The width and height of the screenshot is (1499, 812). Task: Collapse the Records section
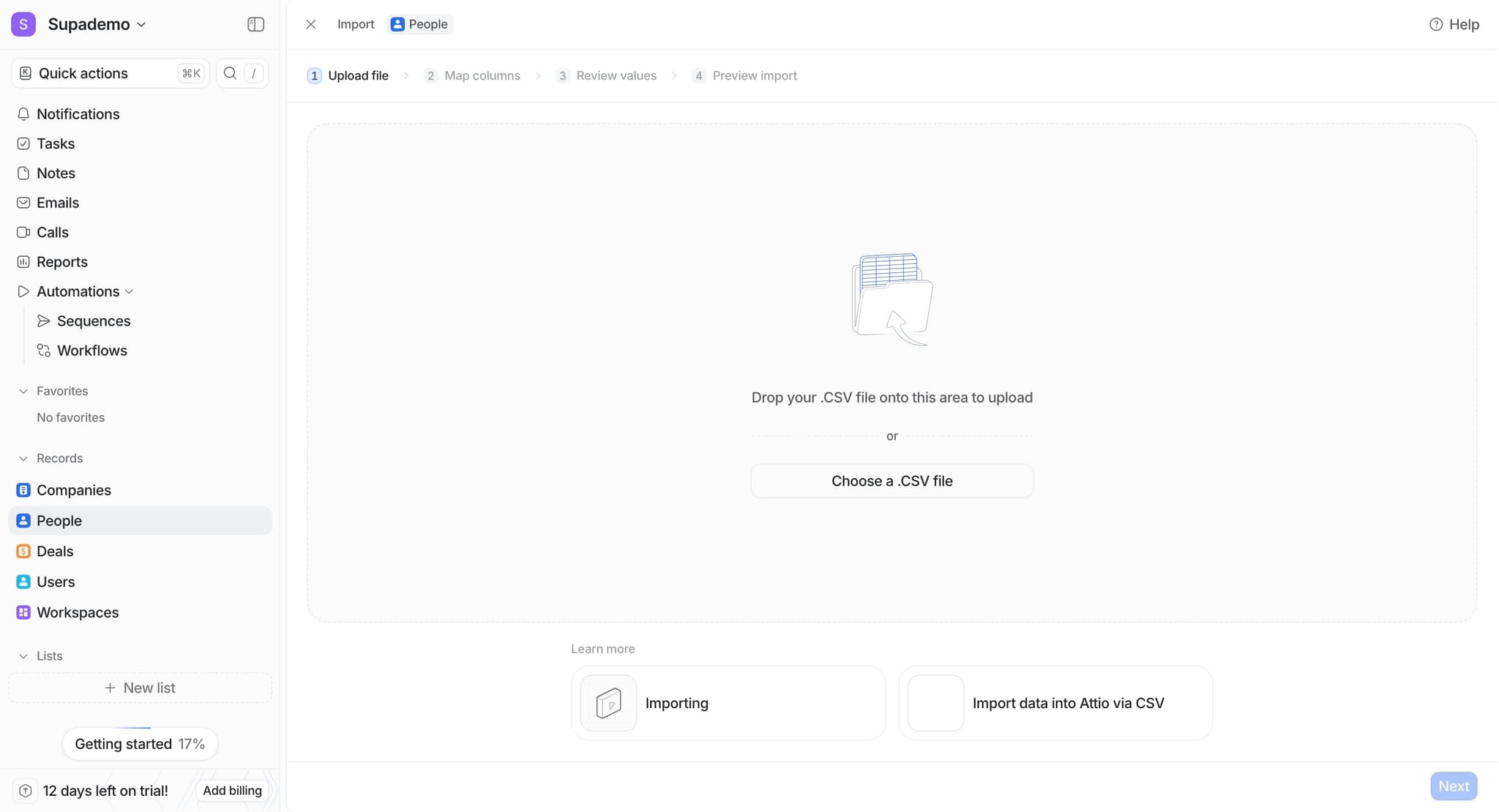click(23, 459)
